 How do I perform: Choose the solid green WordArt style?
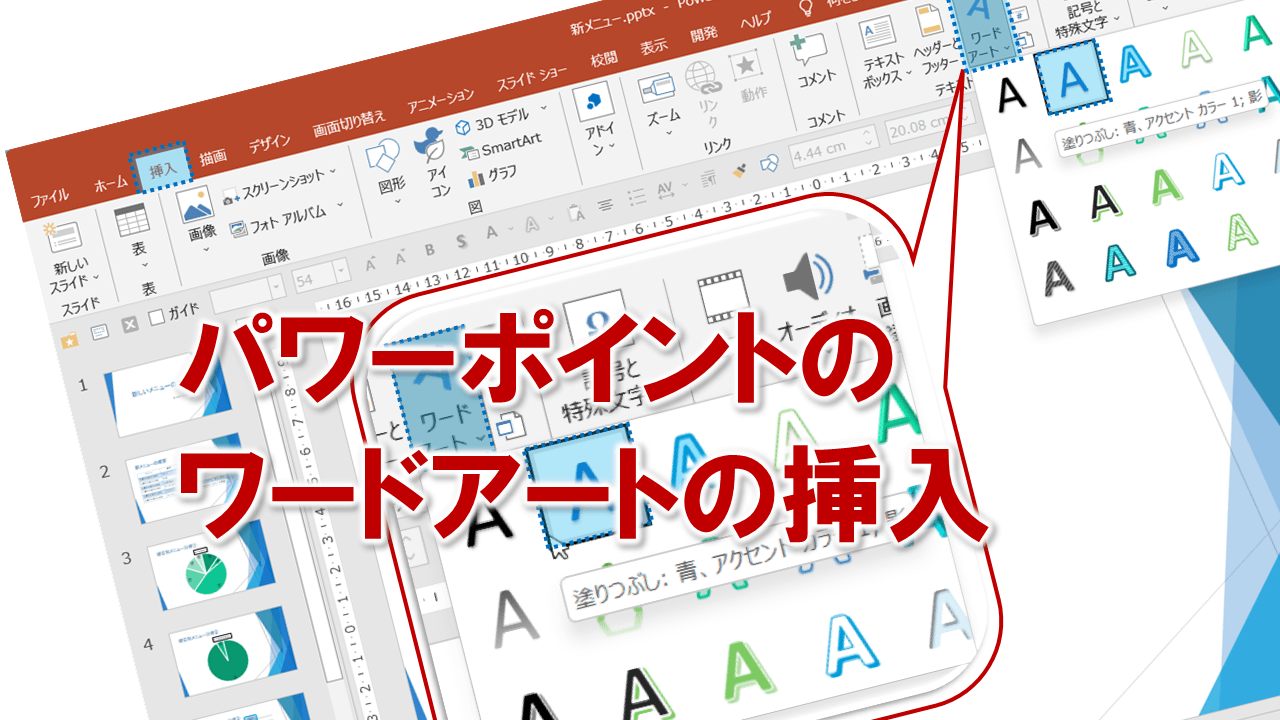(1168, 185)
